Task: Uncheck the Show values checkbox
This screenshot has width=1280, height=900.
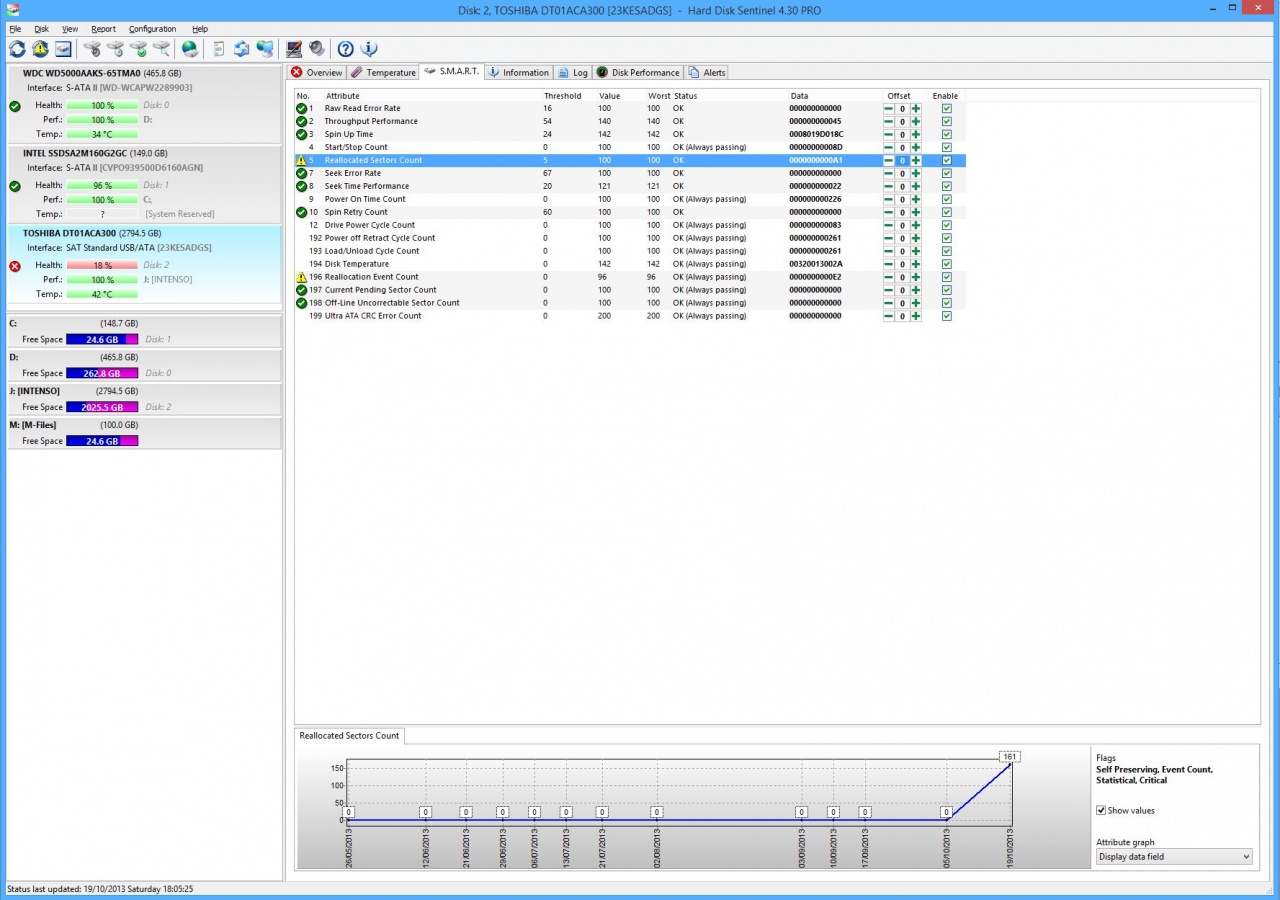Action: (1101, 810)
